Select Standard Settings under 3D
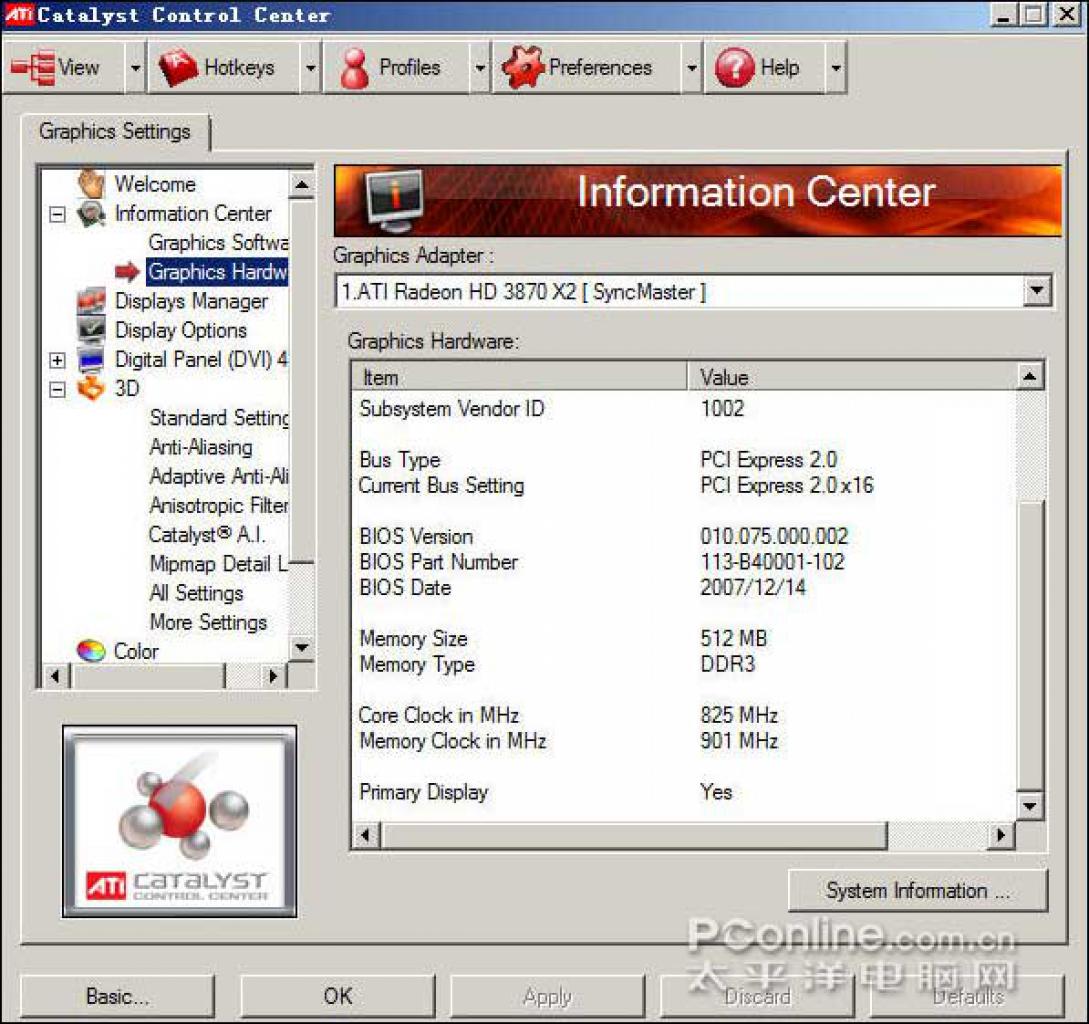The width and height of the screenshot is (1089, 1024). click(x=219, y=418)
